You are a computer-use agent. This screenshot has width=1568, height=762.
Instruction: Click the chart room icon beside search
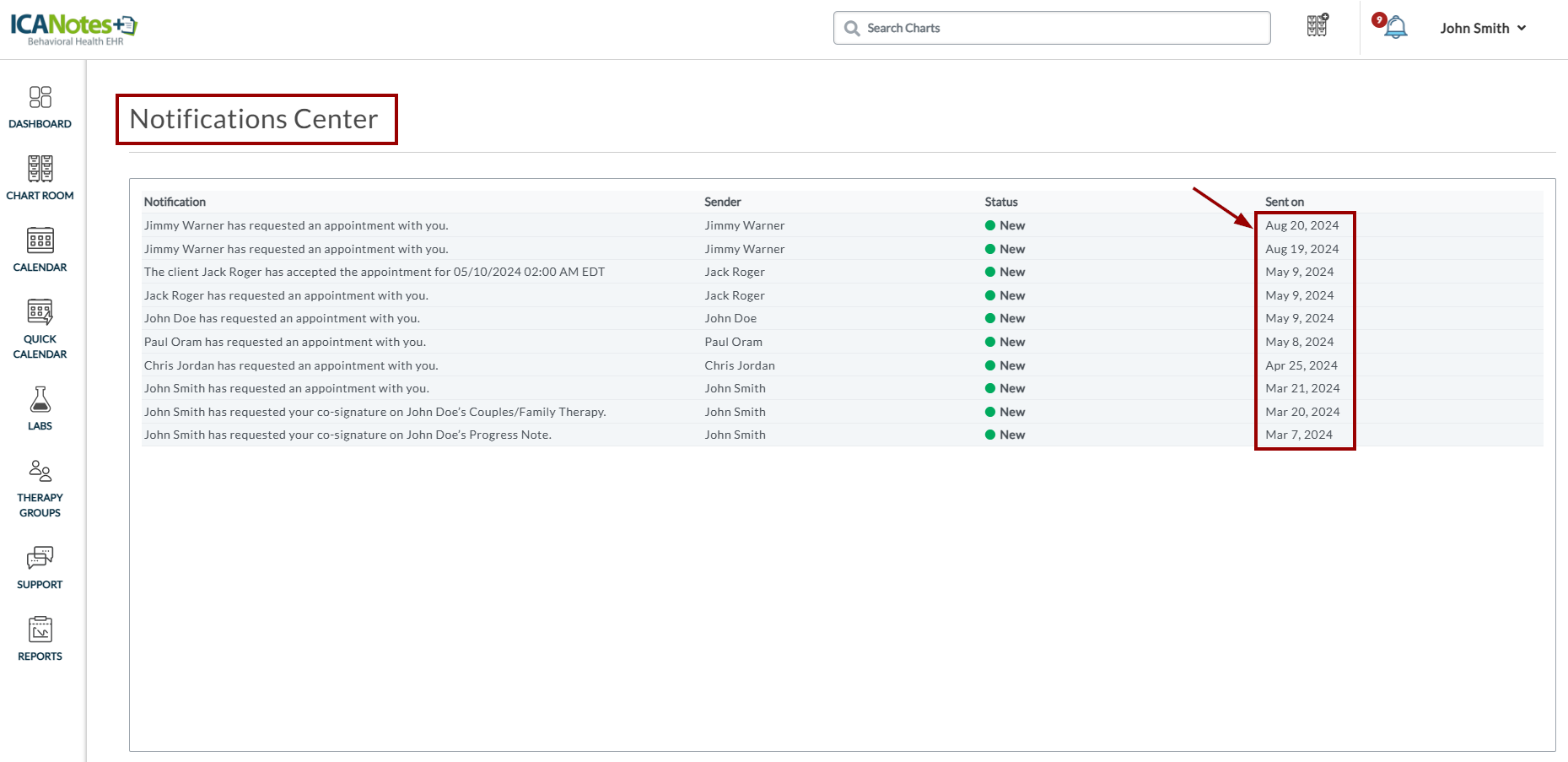[x=1317, y=26]
